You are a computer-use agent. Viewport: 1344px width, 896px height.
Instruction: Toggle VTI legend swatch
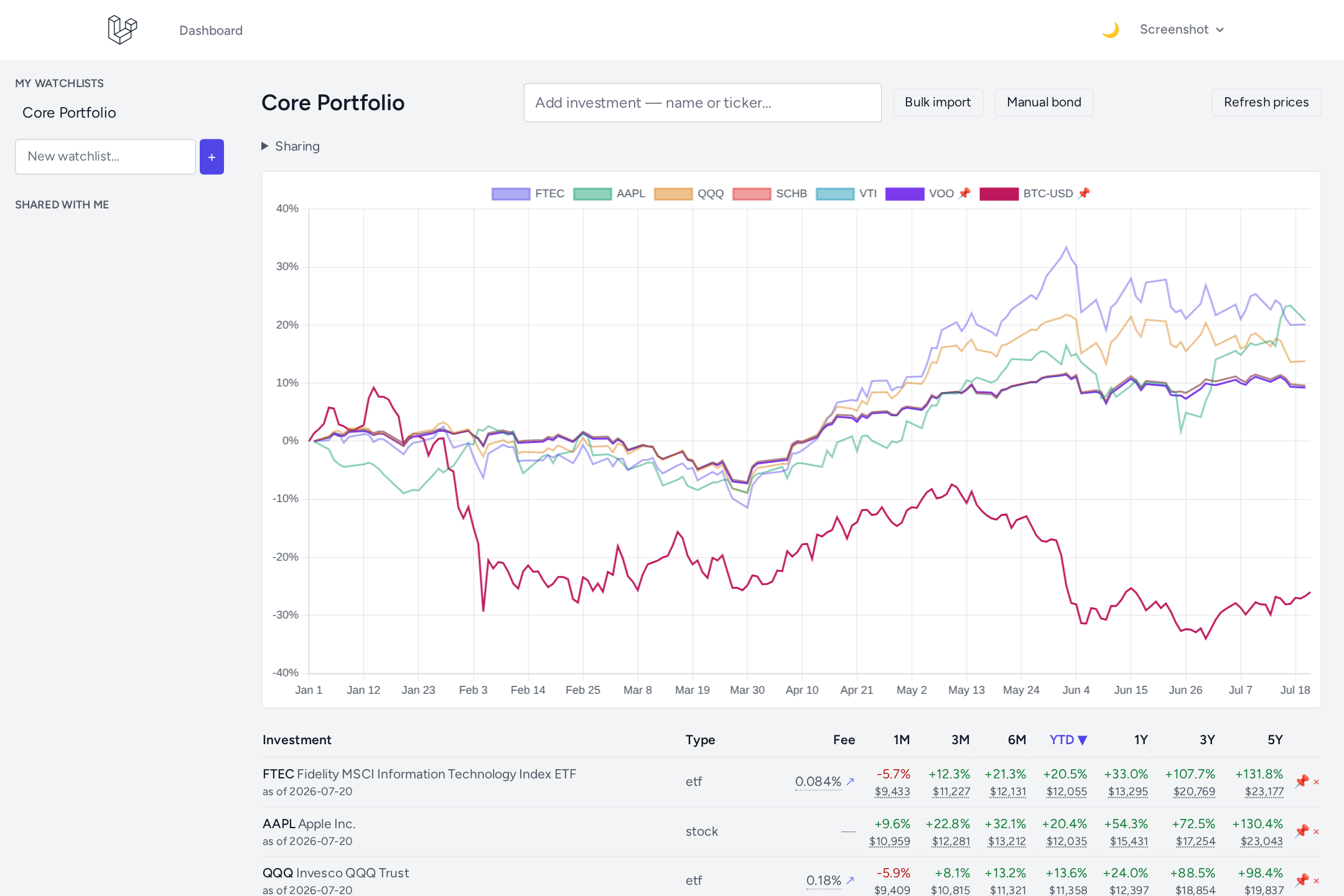tap(835, 194)
